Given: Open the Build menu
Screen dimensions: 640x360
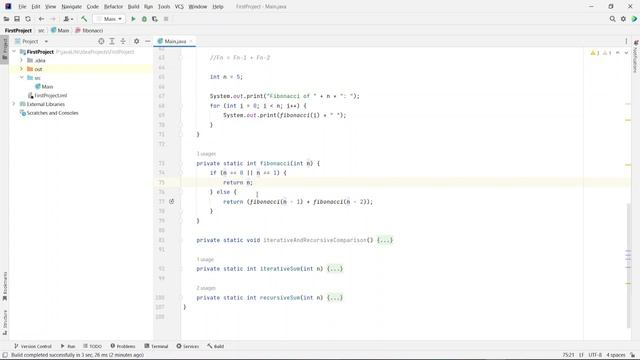Looking at the screenshot, I should 133,7.
